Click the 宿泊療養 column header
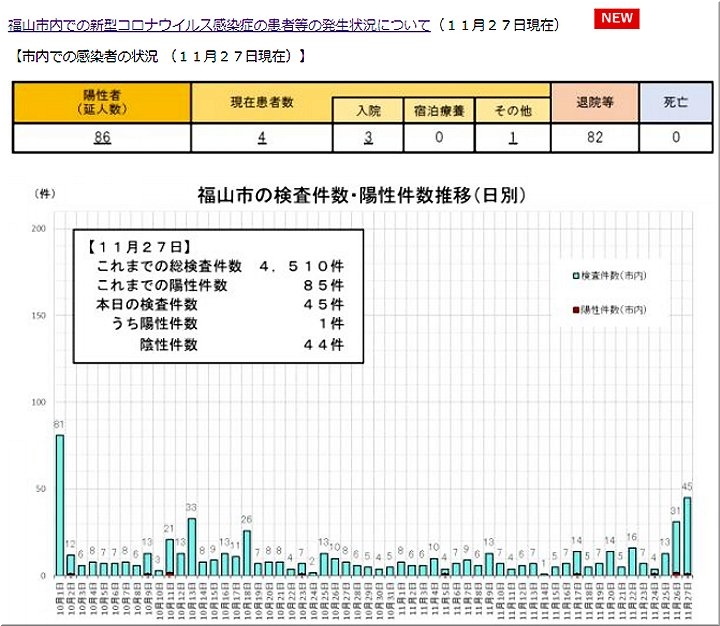720x626 pixels. 439,111
